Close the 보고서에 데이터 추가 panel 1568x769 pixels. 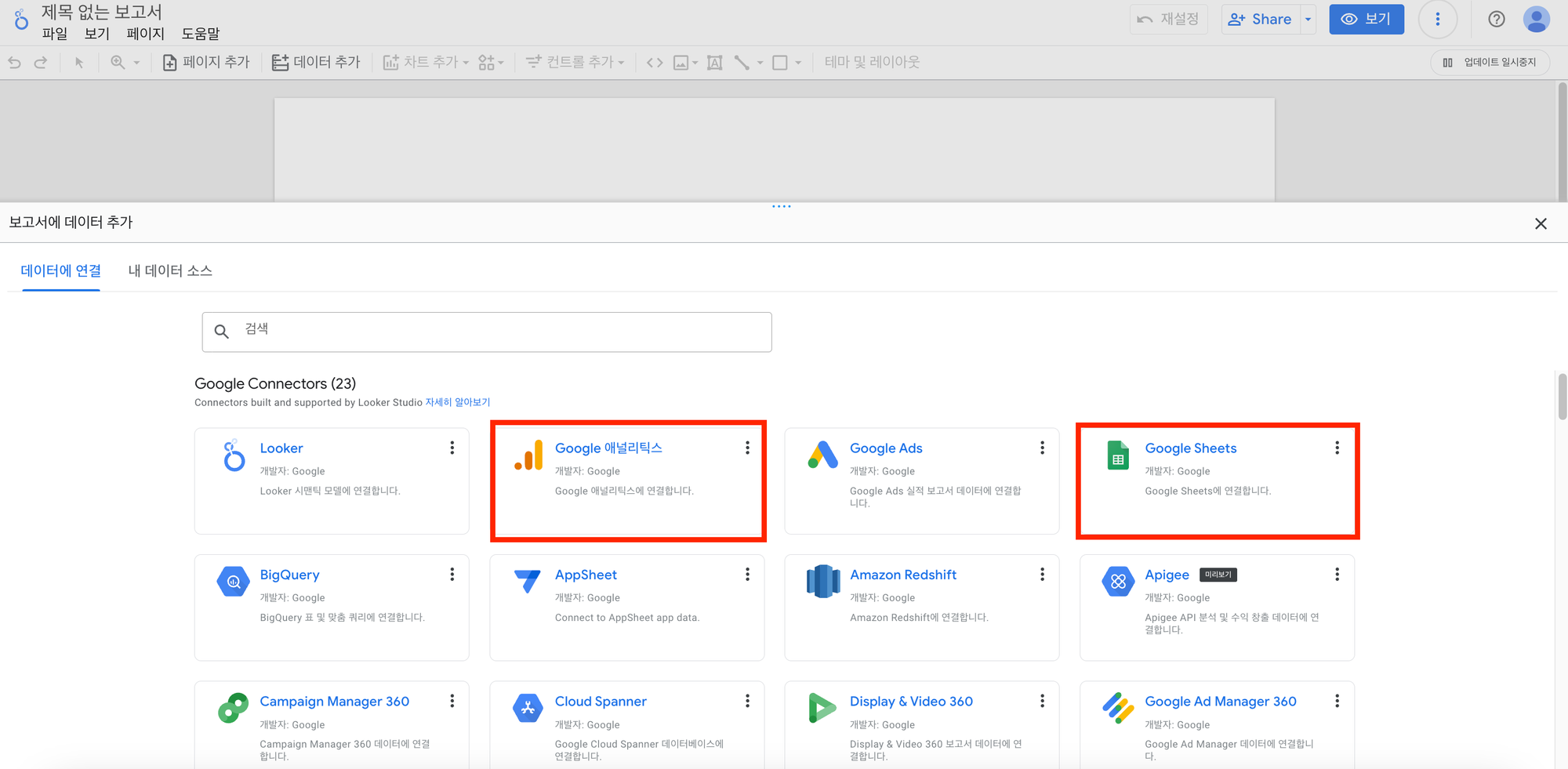[x=1541, y=223]
